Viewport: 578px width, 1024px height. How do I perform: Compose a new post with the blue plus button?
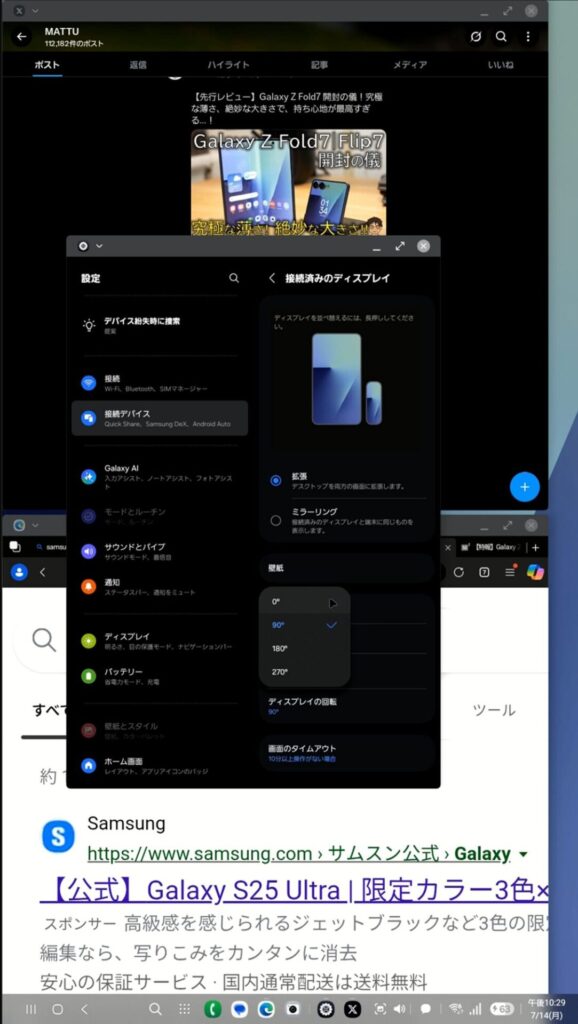coord(524,487)
